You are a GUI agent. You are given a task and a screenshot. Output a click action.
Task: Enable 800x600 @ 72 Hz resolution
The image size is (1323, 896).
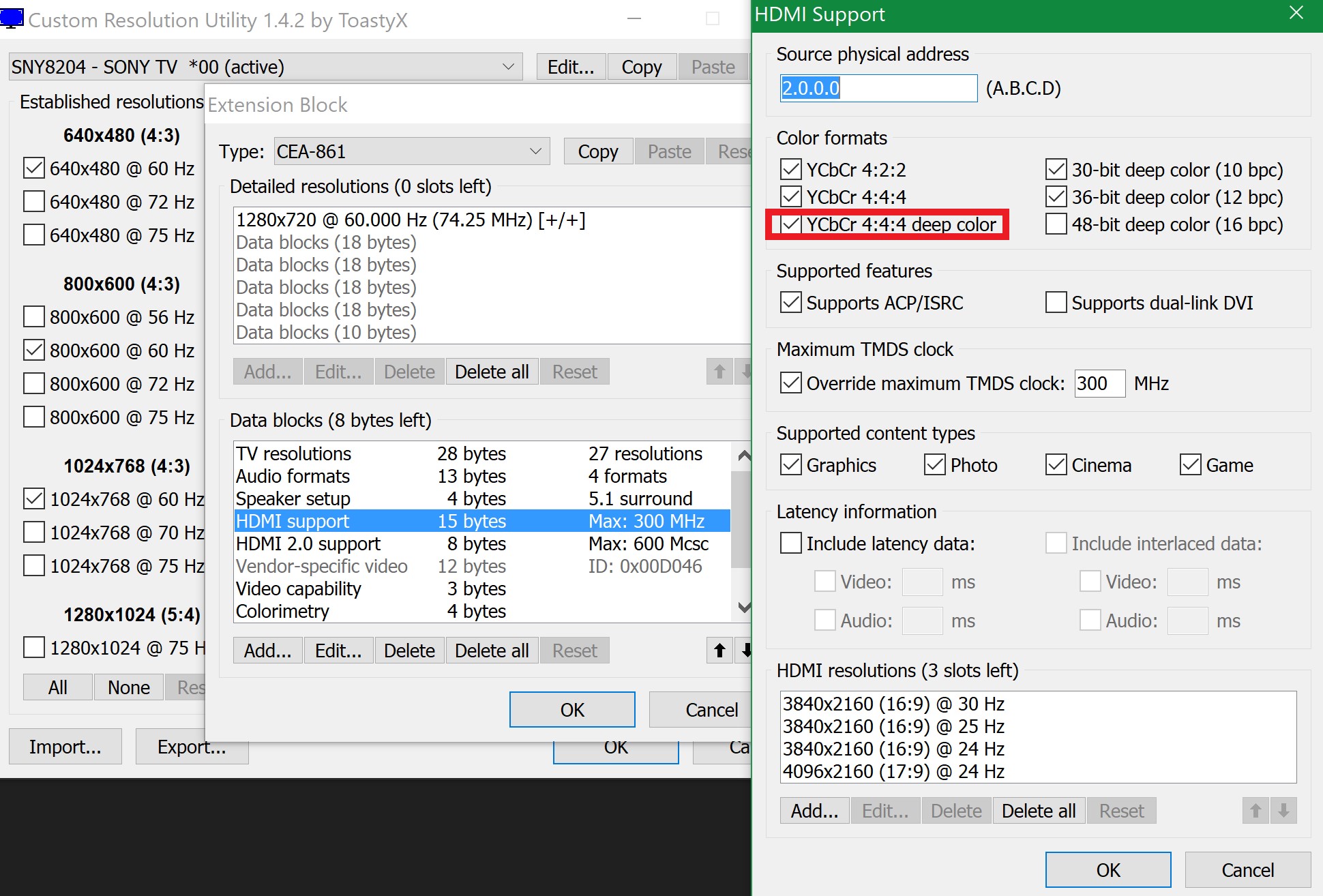[x=33, y=383]
